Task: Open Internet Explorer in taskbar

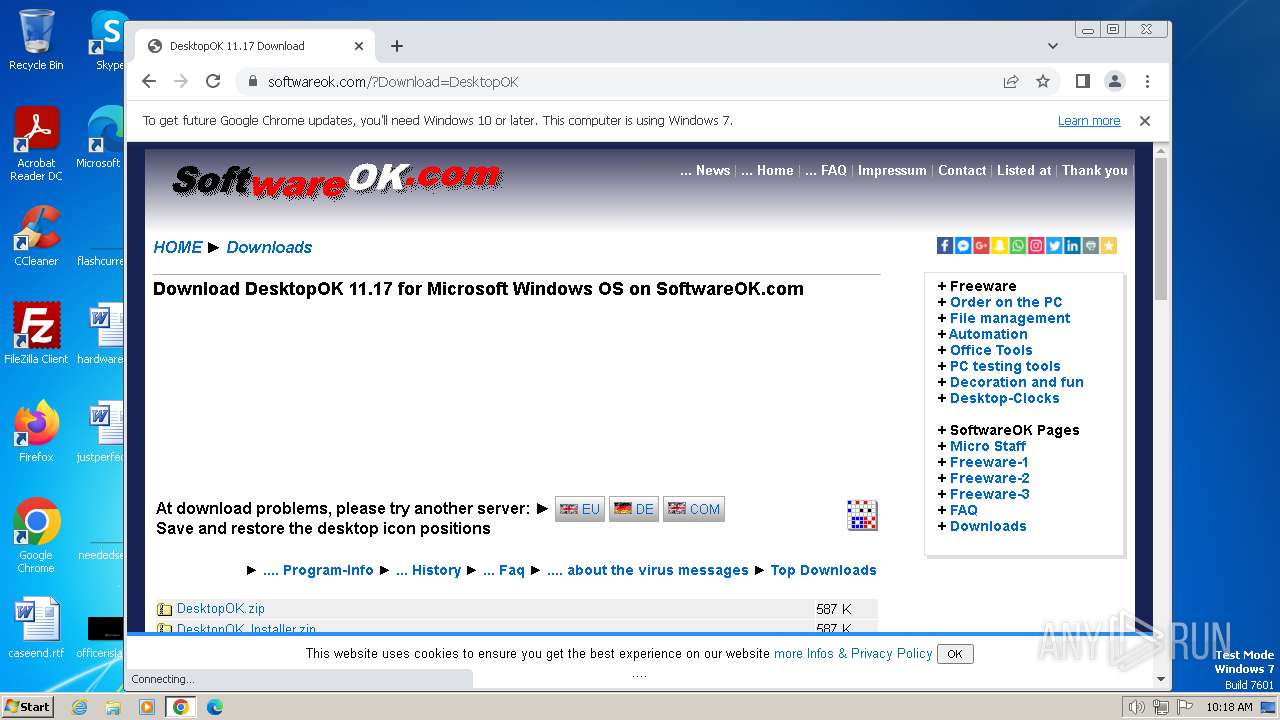Action: pyautogui.click(x=79, y=707)
